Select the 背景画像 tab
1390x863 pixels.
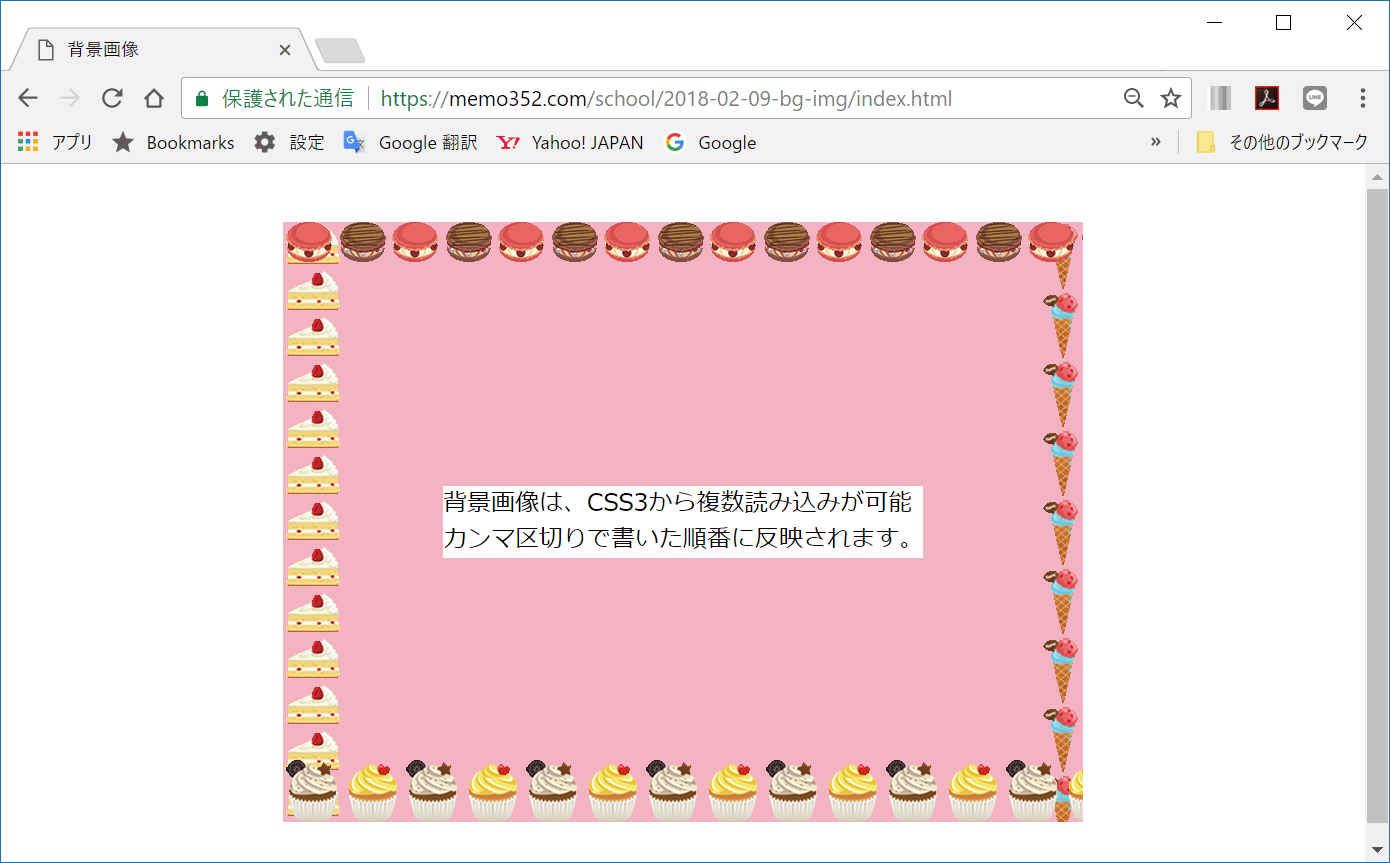coord(150,50)
